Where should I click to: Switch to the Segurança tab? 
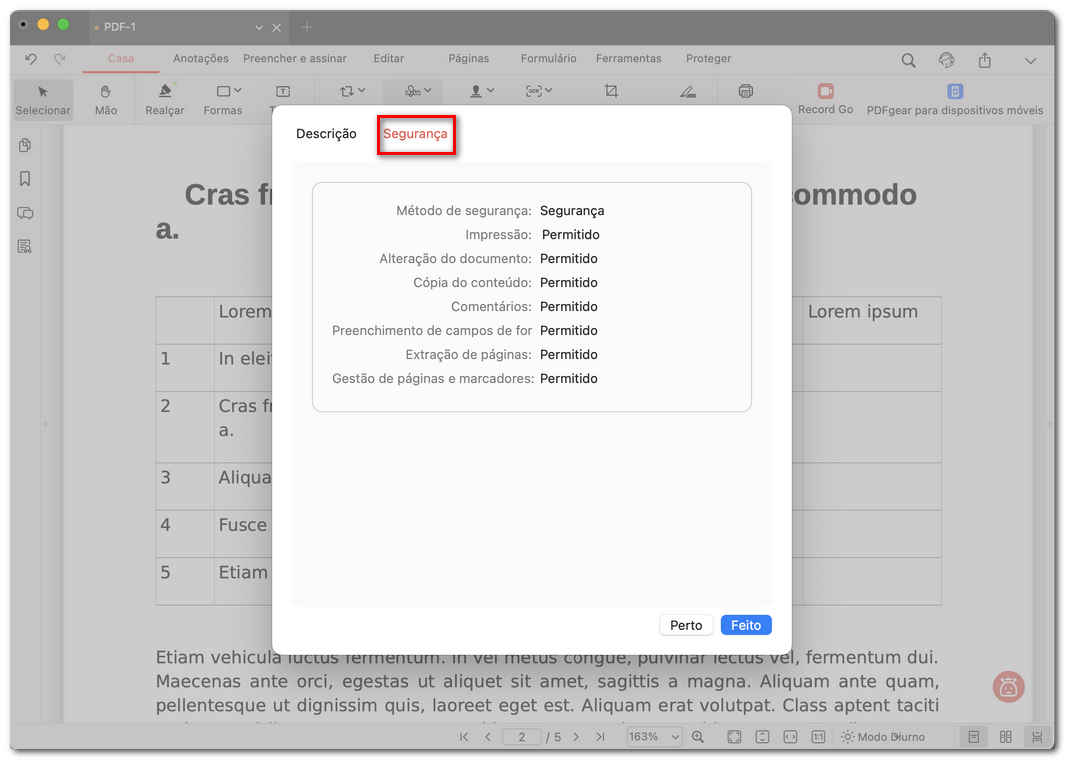coord(416,133)
